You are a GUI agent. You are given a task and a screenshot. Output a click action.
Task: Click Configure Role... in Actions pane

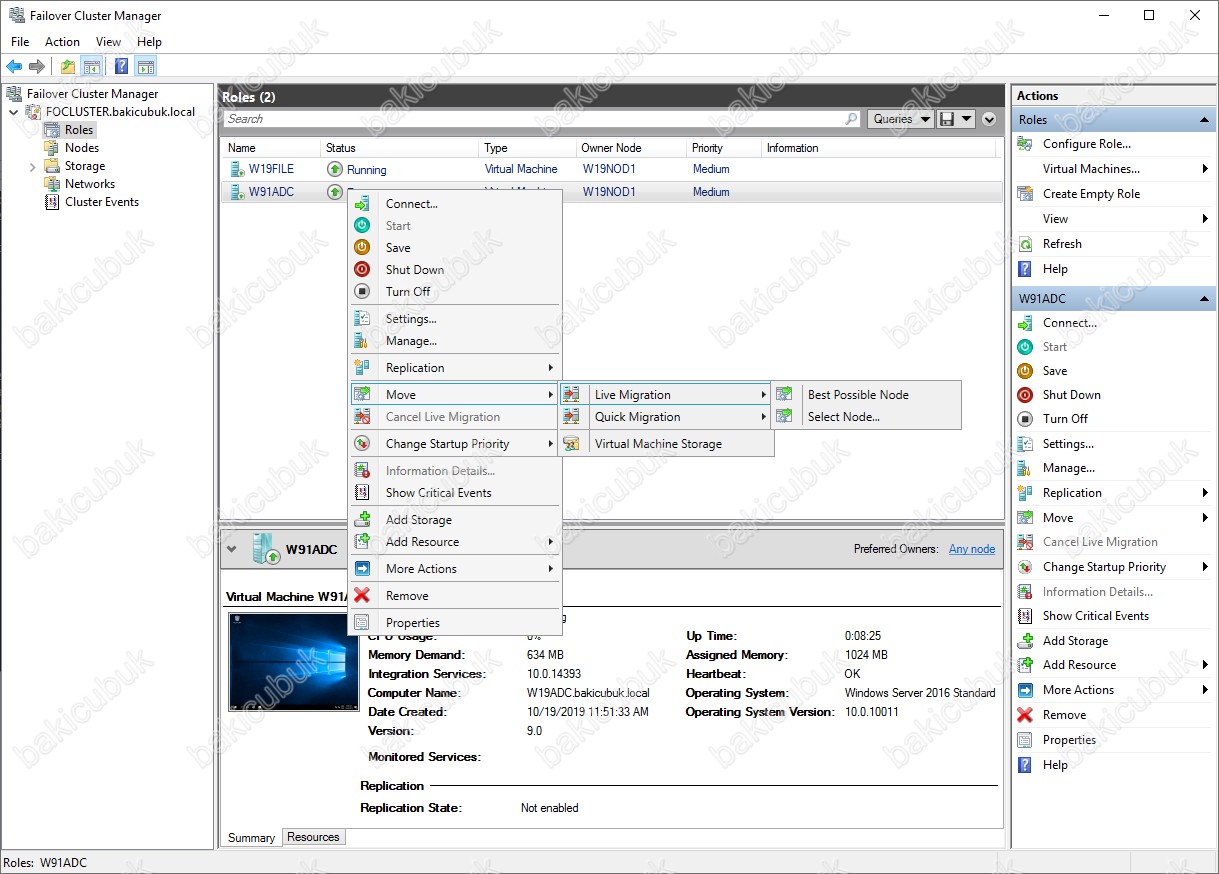(x=1086, y=144)
